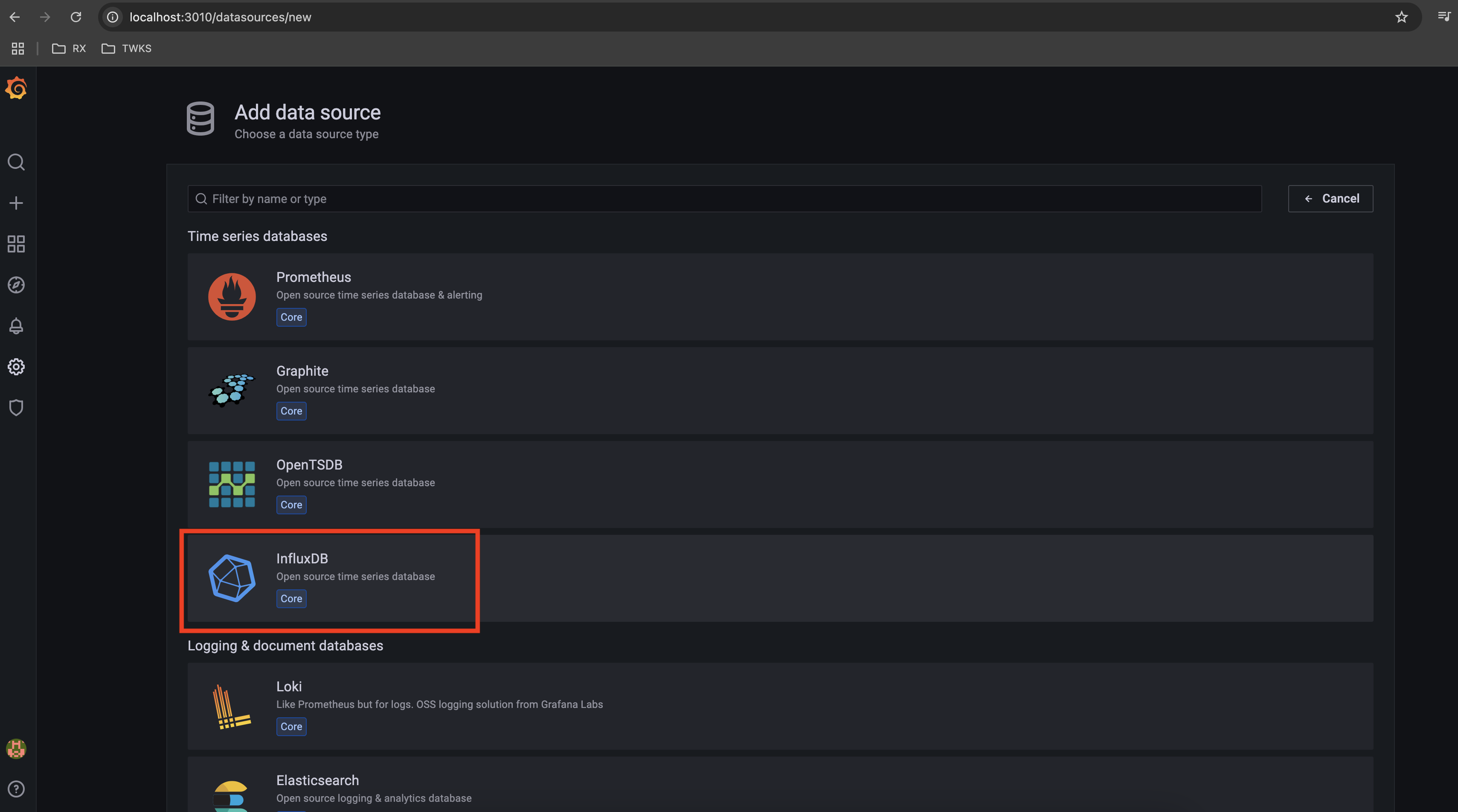Screen dimensions: 1458x812
Task: Select the Prometheus Core badge
Action: click(291, 317)
